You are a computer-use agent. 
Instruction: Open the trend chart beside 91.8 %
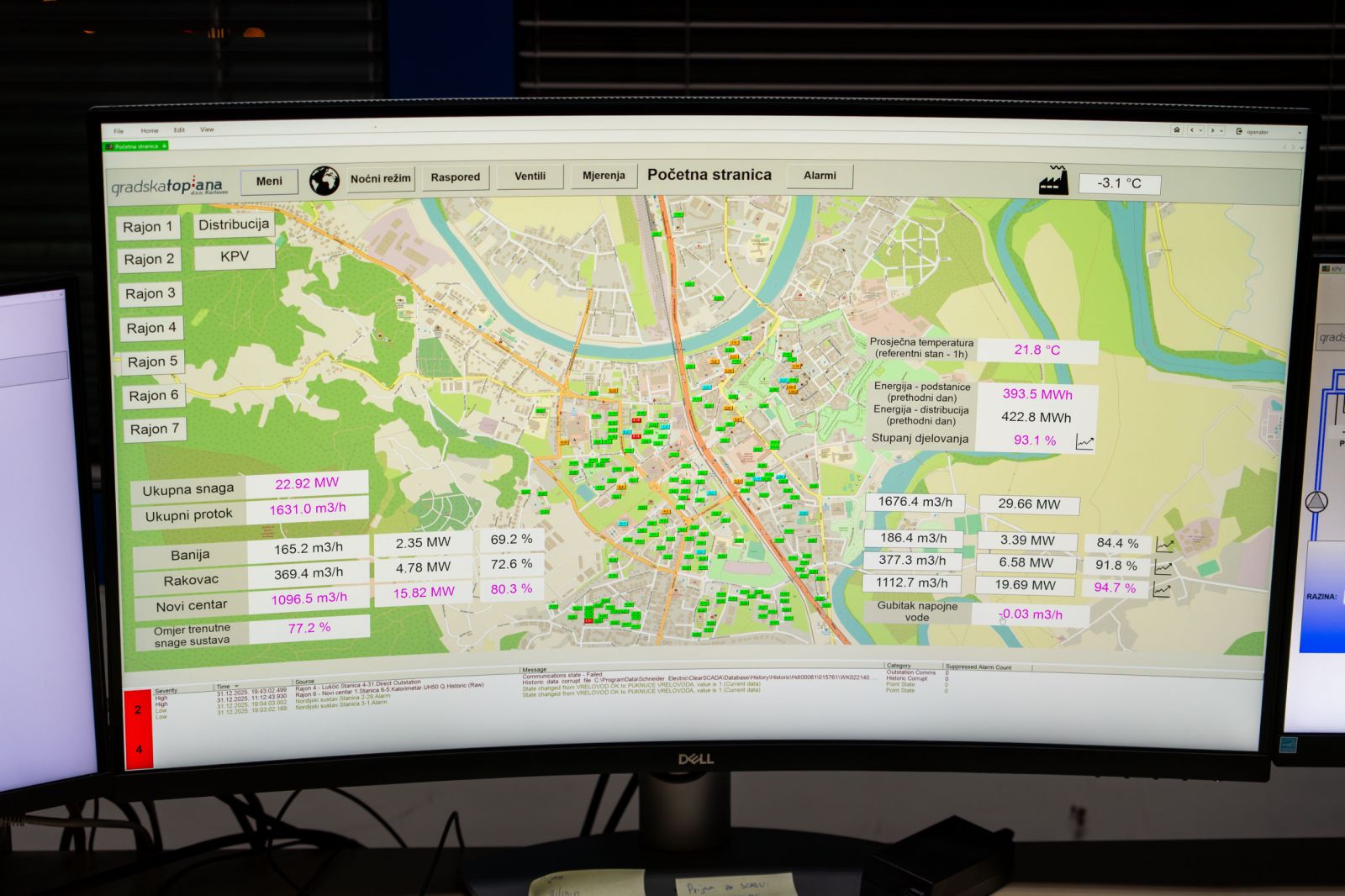pos(1163,567)
